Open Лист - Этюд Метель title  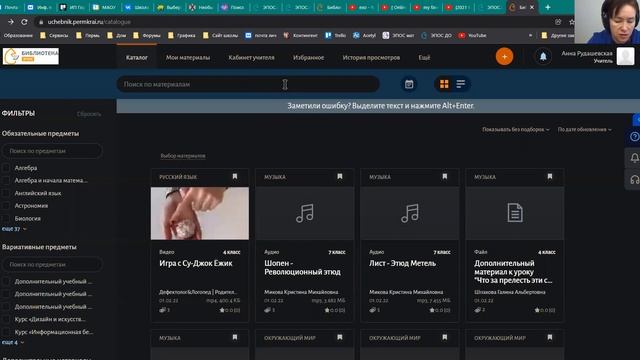402,263
